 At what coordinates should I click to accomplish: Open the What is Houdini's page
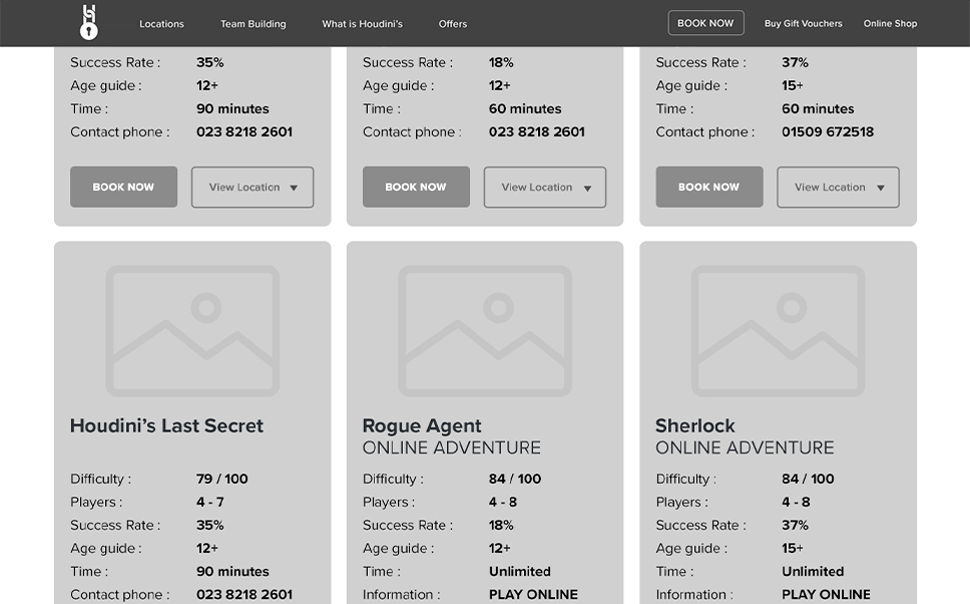coord(362,24)
